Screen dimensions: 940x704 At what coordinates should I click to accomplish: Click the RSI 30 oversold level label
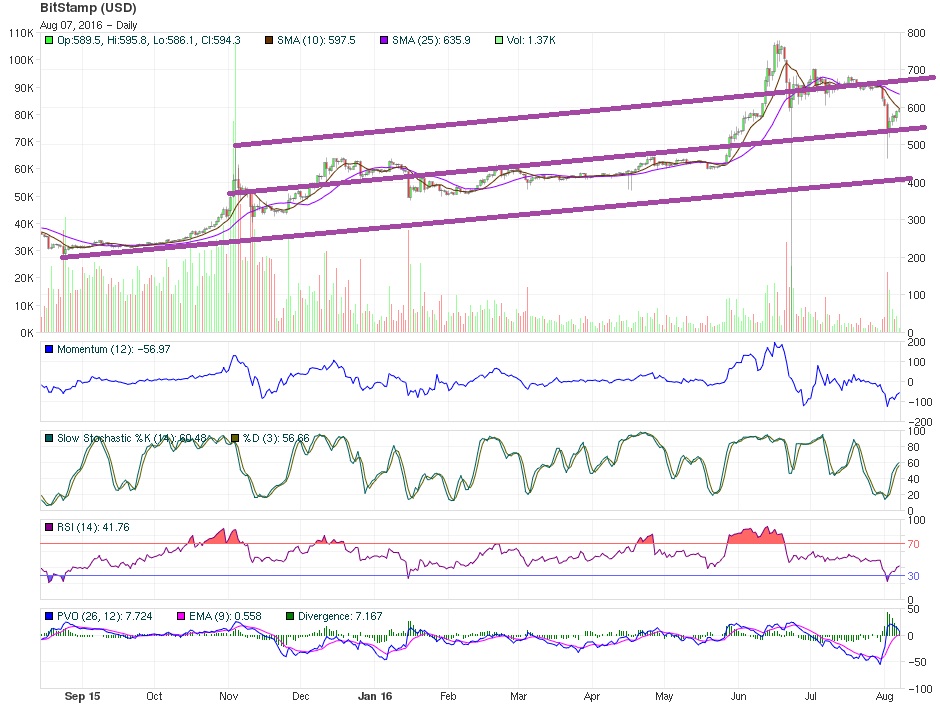913,576
